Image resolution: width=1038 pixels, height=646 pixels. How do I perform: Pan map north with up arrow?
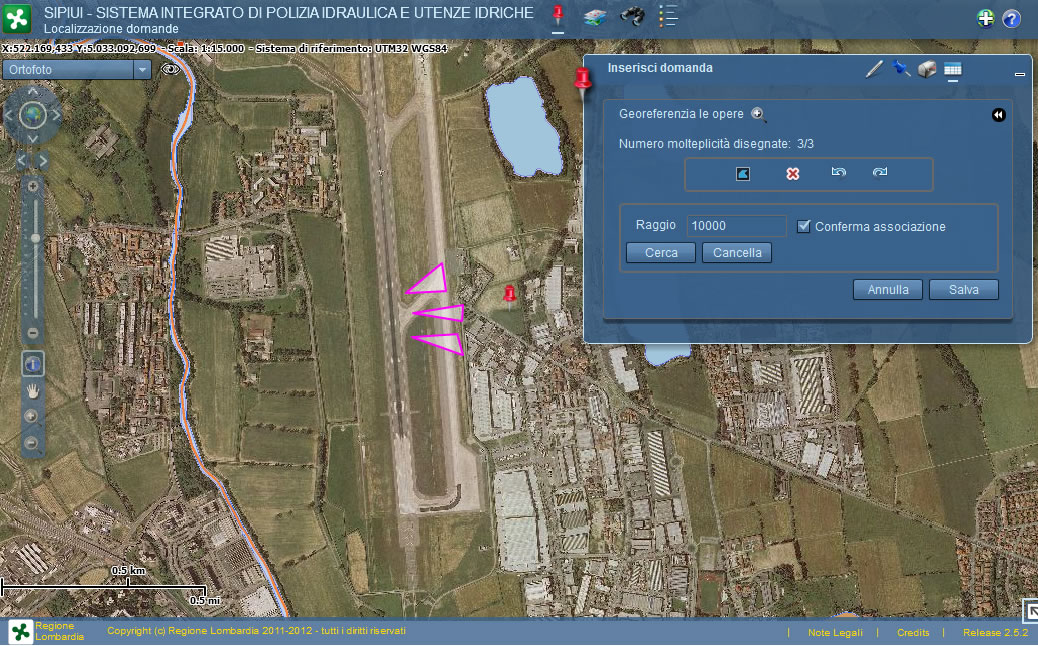click(32, 91)
